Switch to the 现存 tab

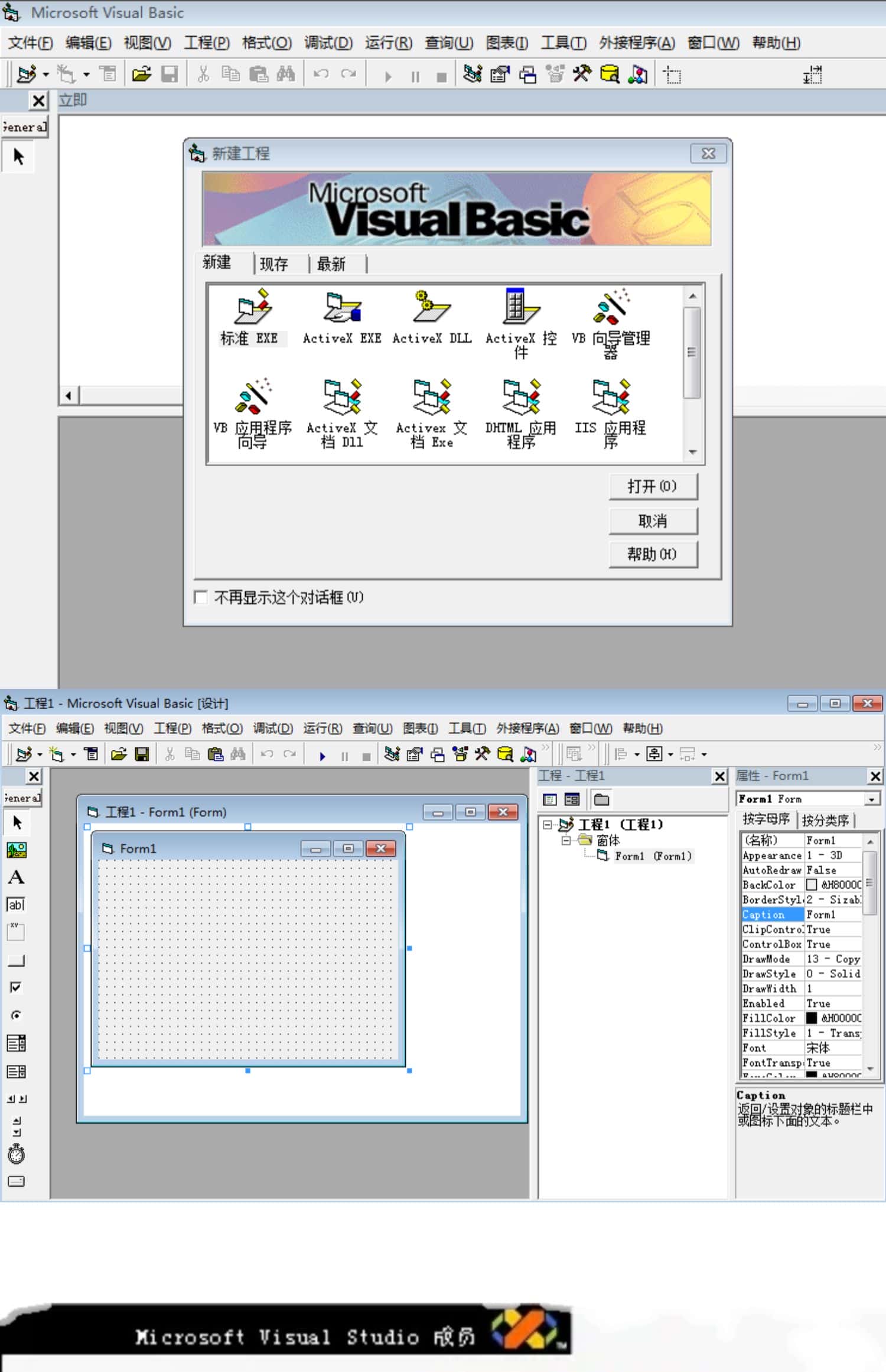[274, 264]
